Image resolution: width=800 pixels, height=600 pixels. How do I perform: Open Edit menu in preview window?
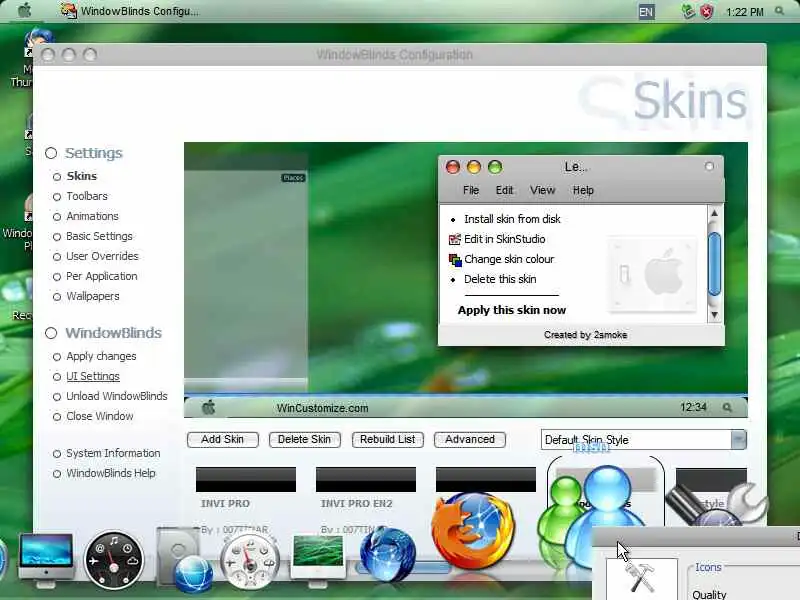504,190
